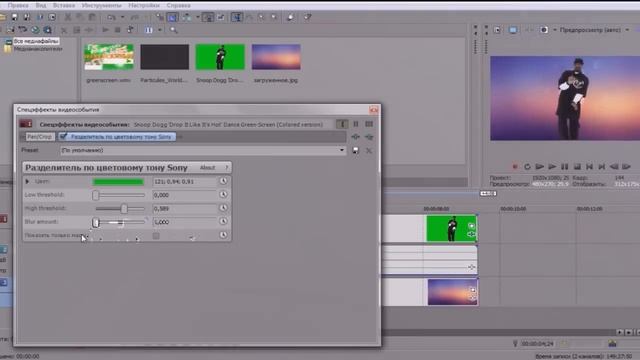
Task: Open the Инструменты menu
Action: coord(101,5)
